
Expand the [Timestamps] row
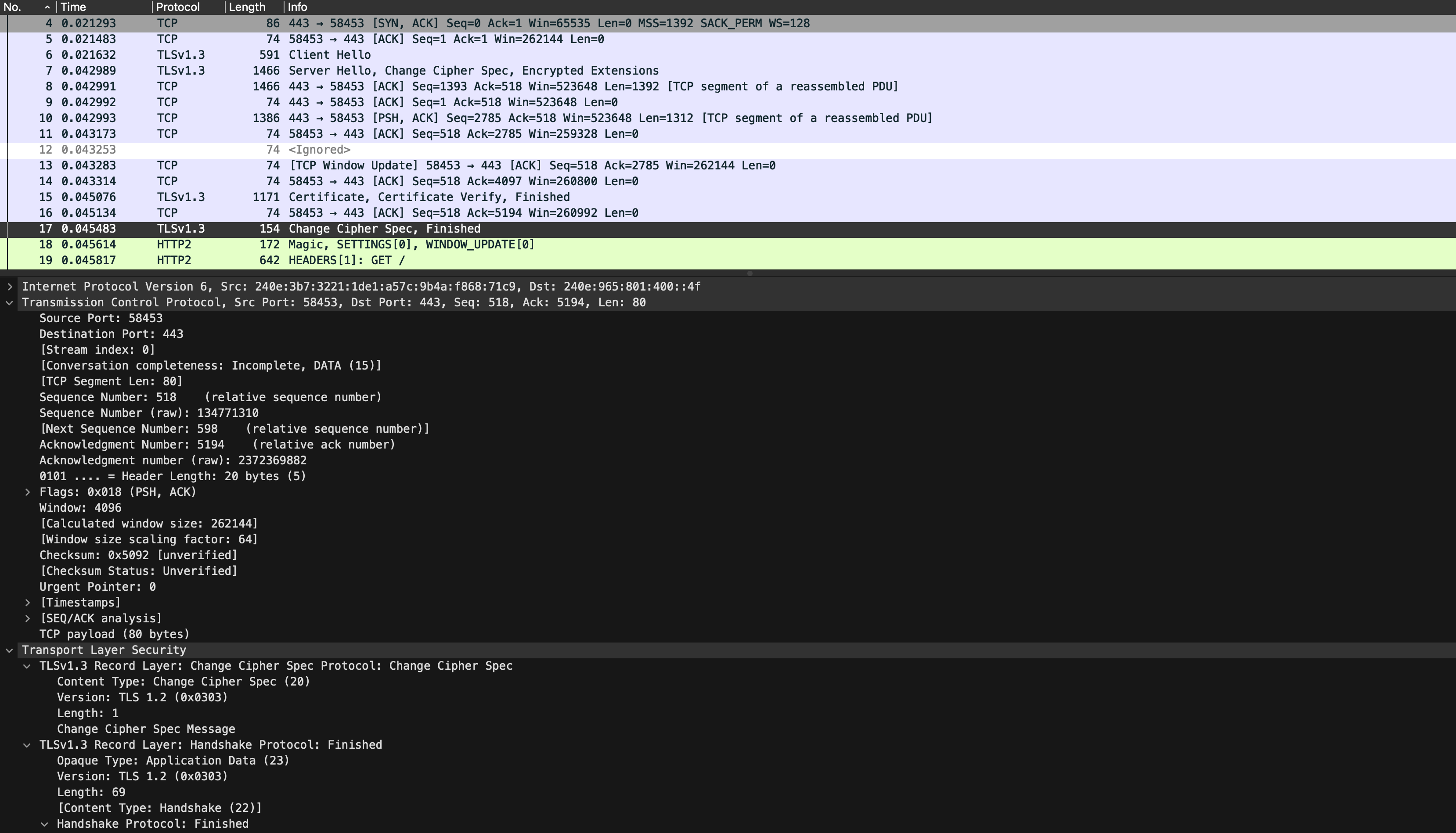[27, 603]
